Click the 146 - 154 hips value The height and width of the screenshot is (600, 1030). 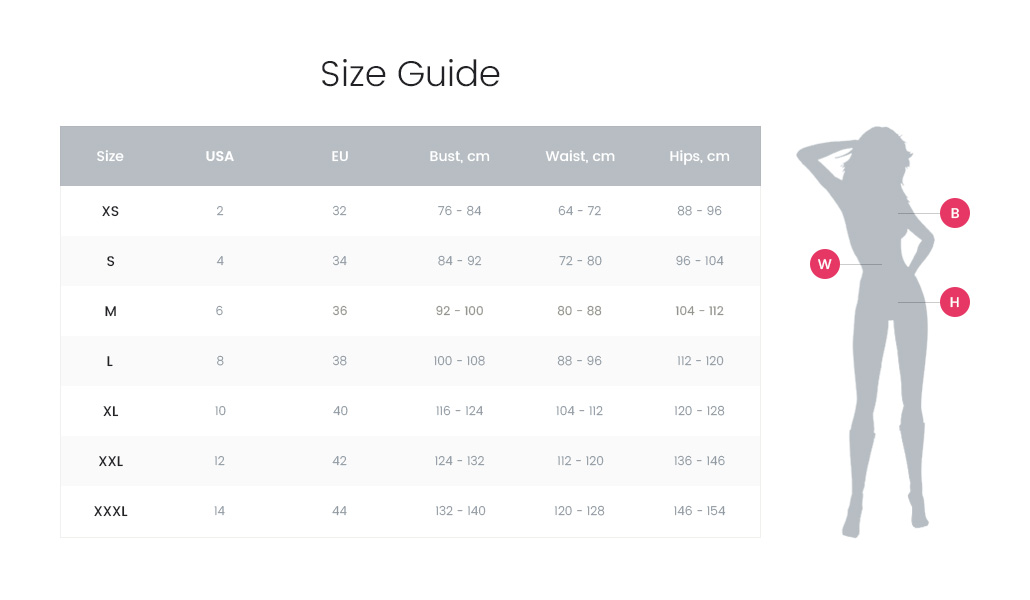[700, 511]
